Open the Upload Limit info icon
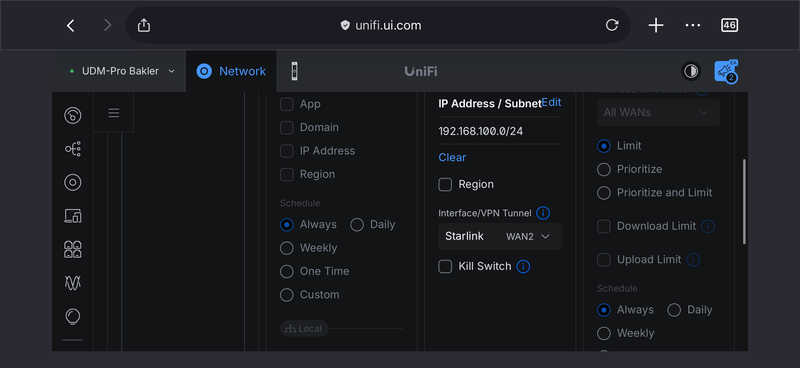 [x=693, y=260]
